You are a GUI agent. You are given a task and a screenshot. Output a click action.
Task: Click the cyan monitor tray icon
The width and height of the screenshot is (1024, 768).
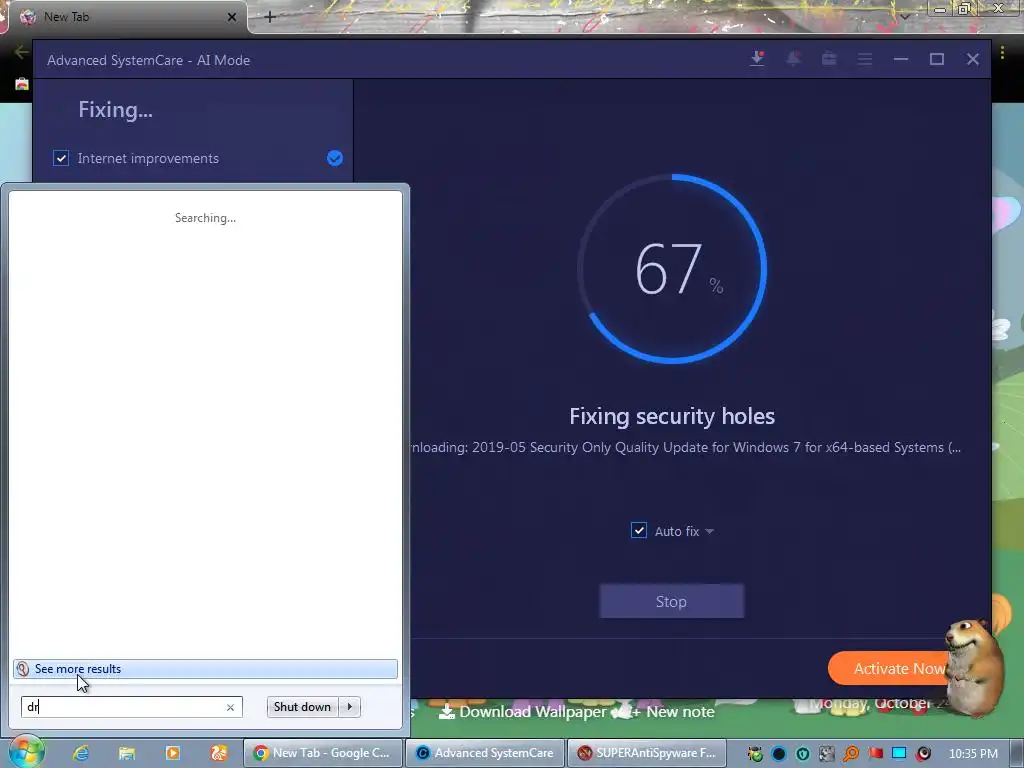pos(899,753)
